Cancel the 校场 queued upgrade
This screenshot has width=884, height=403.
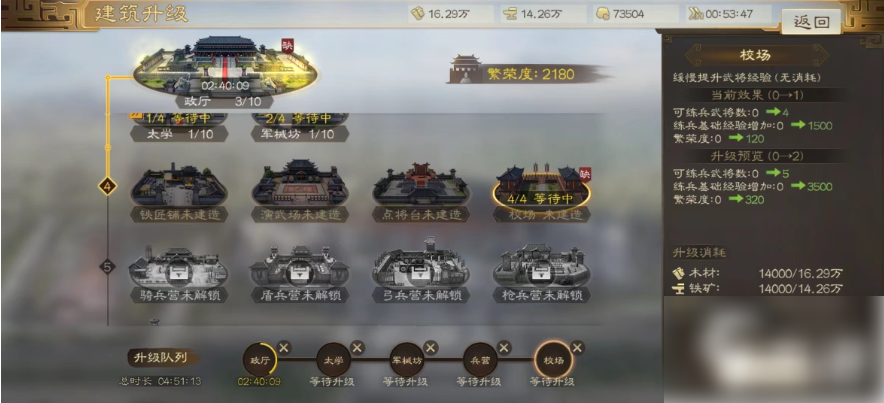[577, 348]
